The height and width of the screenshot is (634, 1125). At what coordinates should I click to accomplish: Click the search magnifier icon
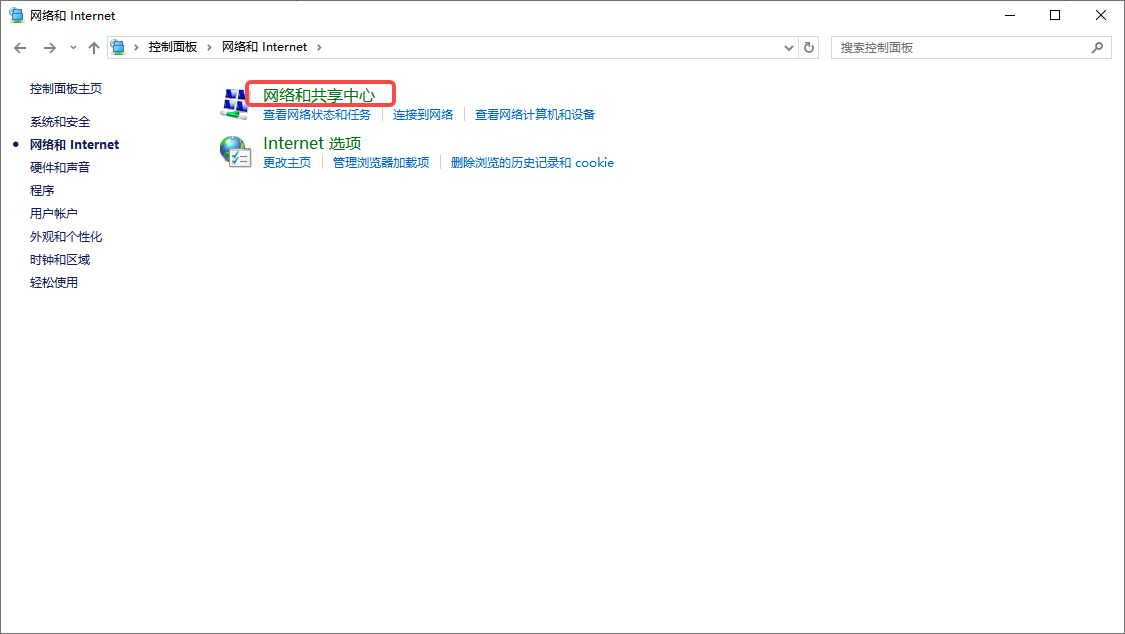(1097, 47)
